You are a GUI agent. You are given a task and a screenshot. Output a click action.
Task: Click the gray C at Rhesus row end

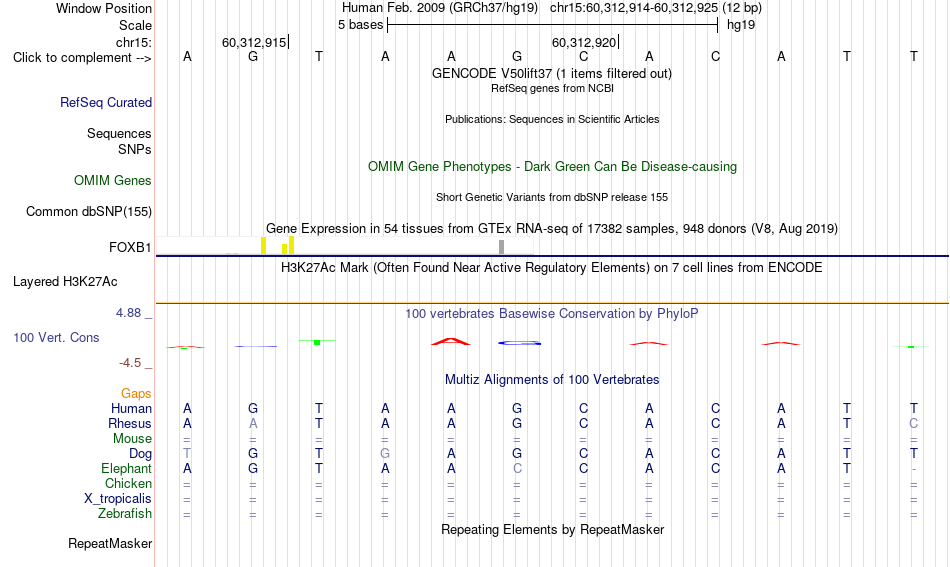click(x=914, y=423)
